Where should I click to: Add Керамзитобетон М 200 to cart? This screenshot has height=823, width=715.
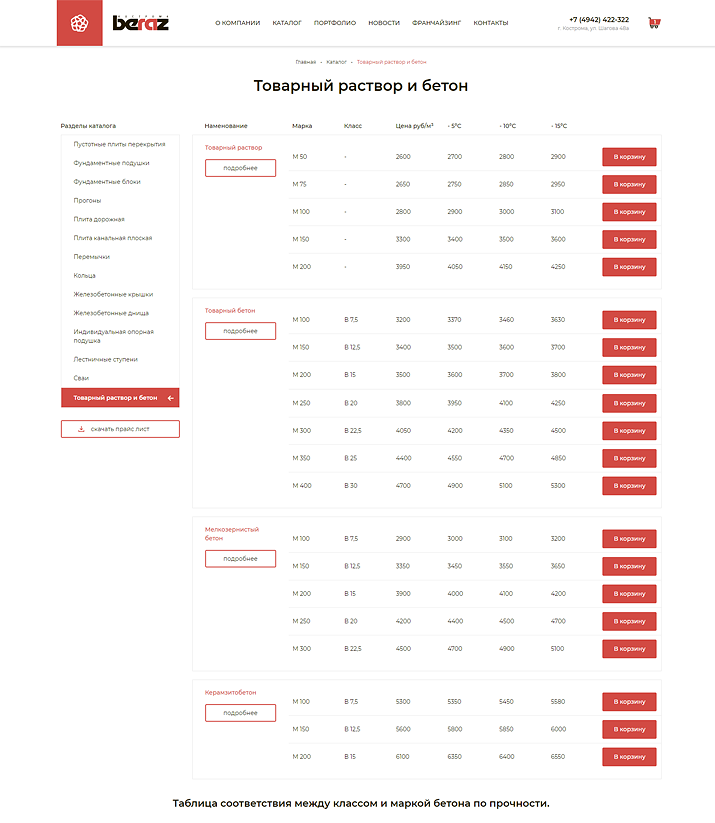pos(629,757)
